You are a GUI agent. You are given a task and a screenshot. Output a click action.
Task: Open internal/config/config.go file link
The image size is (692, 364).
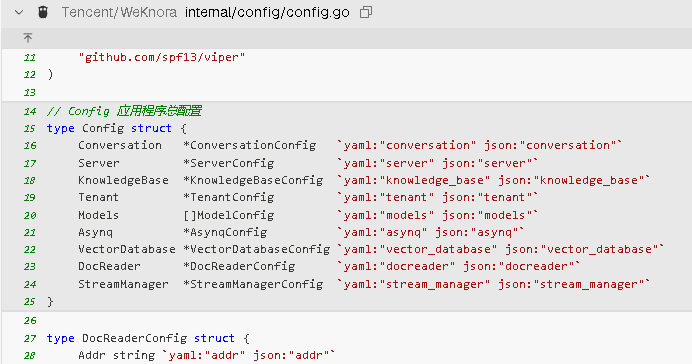pyautogui.click(x=267, y=12)
